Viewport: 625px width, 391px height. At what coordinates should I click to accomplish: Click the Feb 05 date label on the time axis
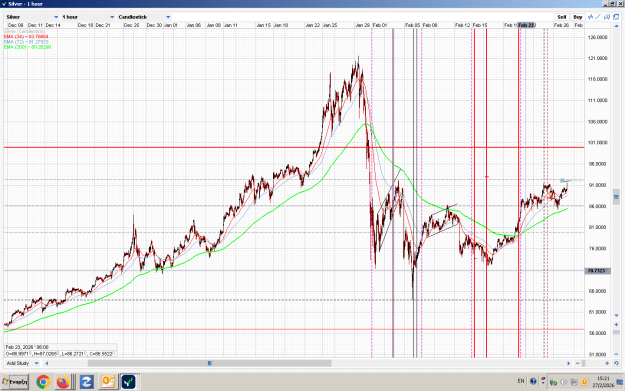(x=413, y=25)
